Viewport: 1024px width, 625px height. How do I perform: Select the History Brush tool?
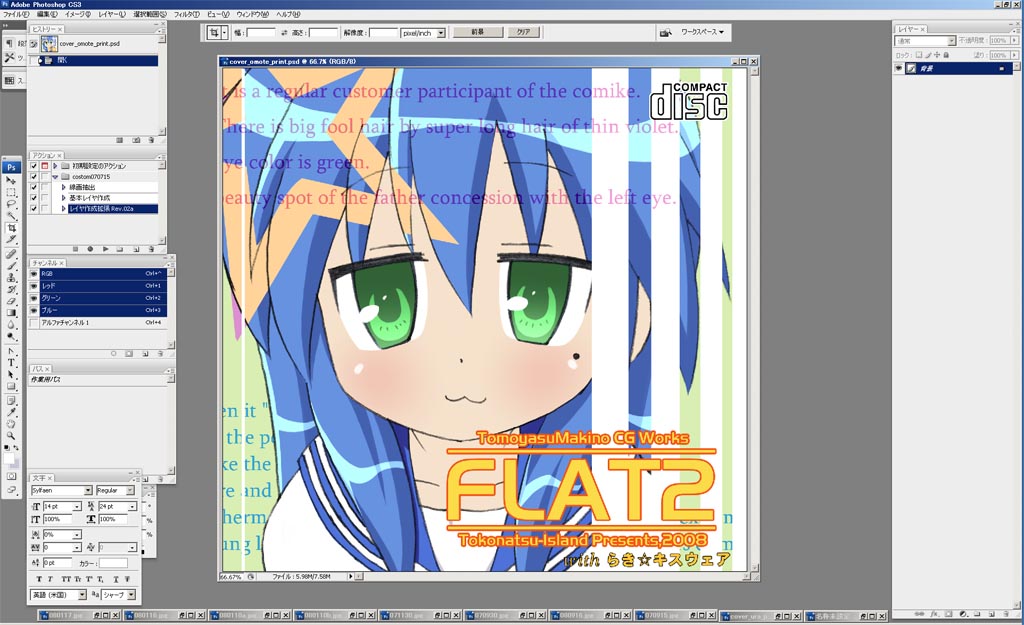11,289
